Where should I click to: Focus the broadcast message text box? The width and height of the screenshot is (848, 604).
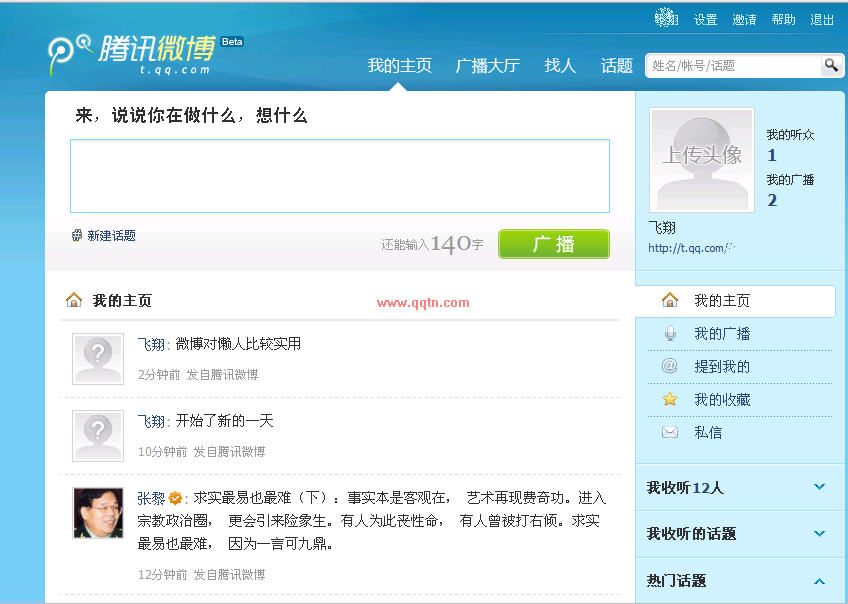coord(340,176)
